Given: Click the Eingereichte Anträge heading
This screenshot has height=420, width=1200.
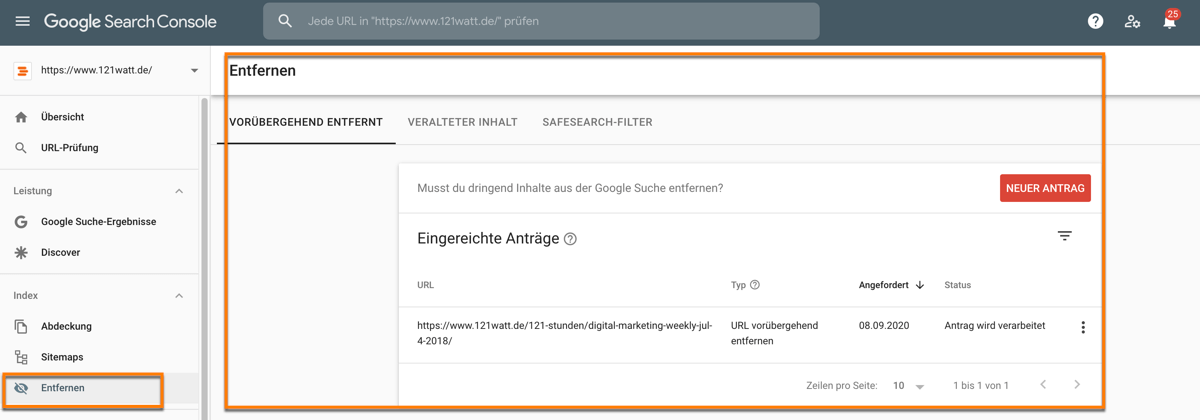Looking at the screenshot, I should coord(488,239).
